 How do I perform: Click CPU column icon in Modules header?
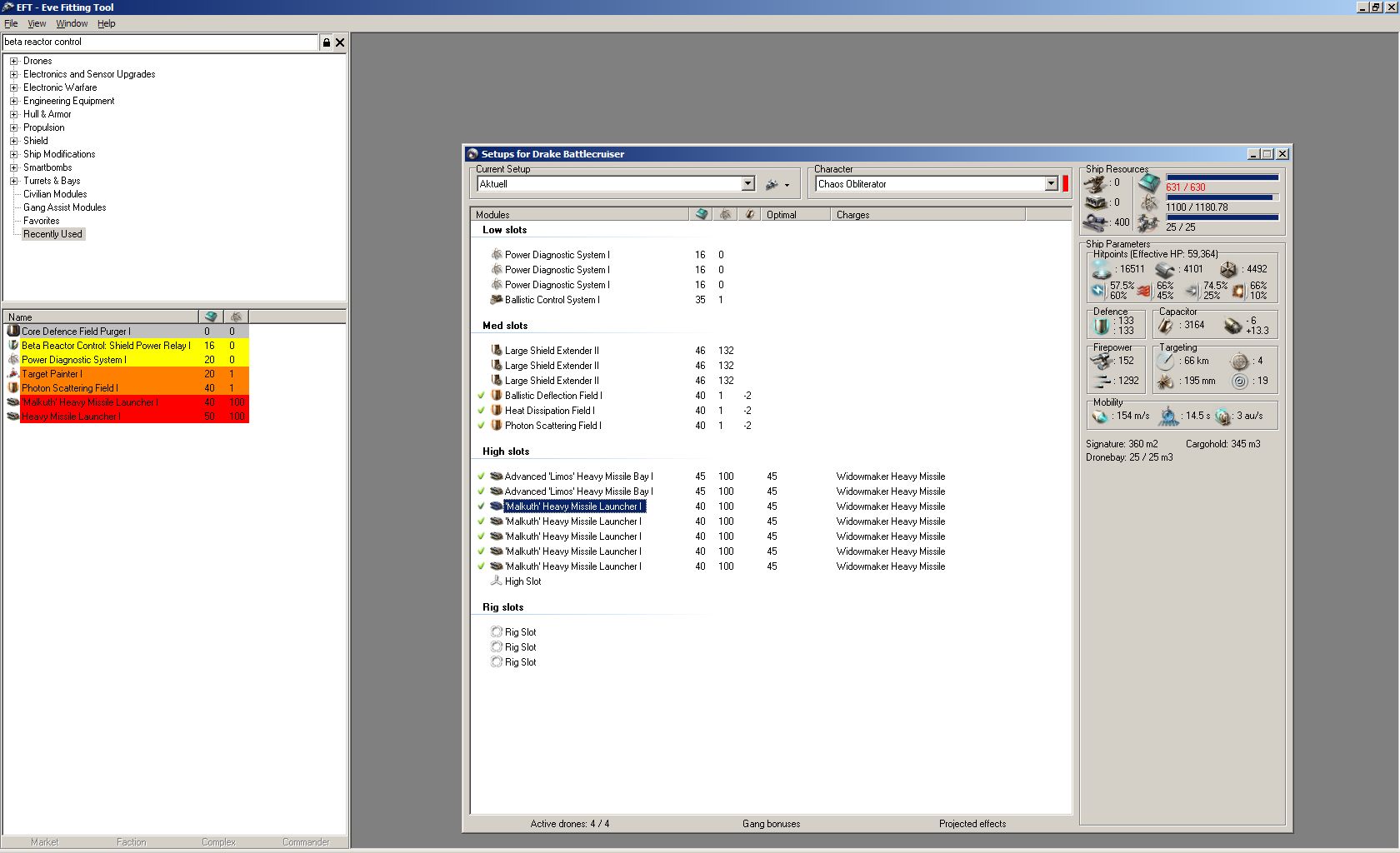[702, 214]
